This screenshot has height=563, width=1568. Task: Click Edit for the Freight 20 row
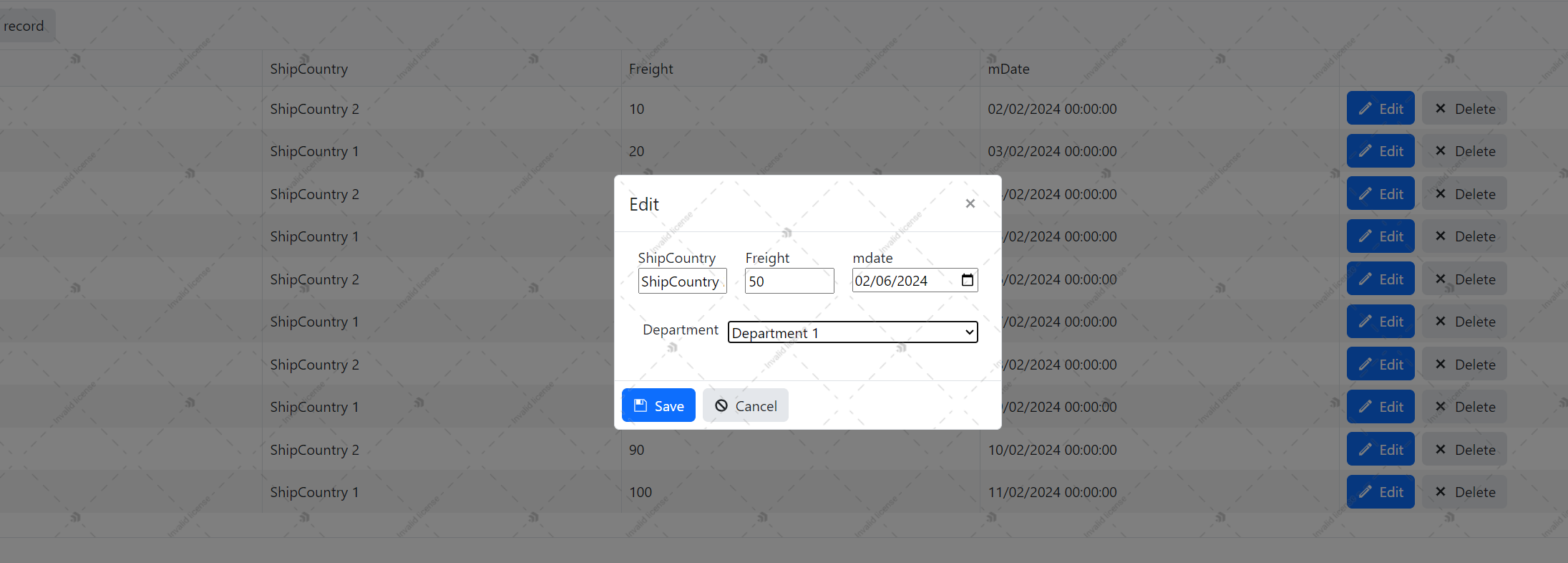coord(1380,151)
